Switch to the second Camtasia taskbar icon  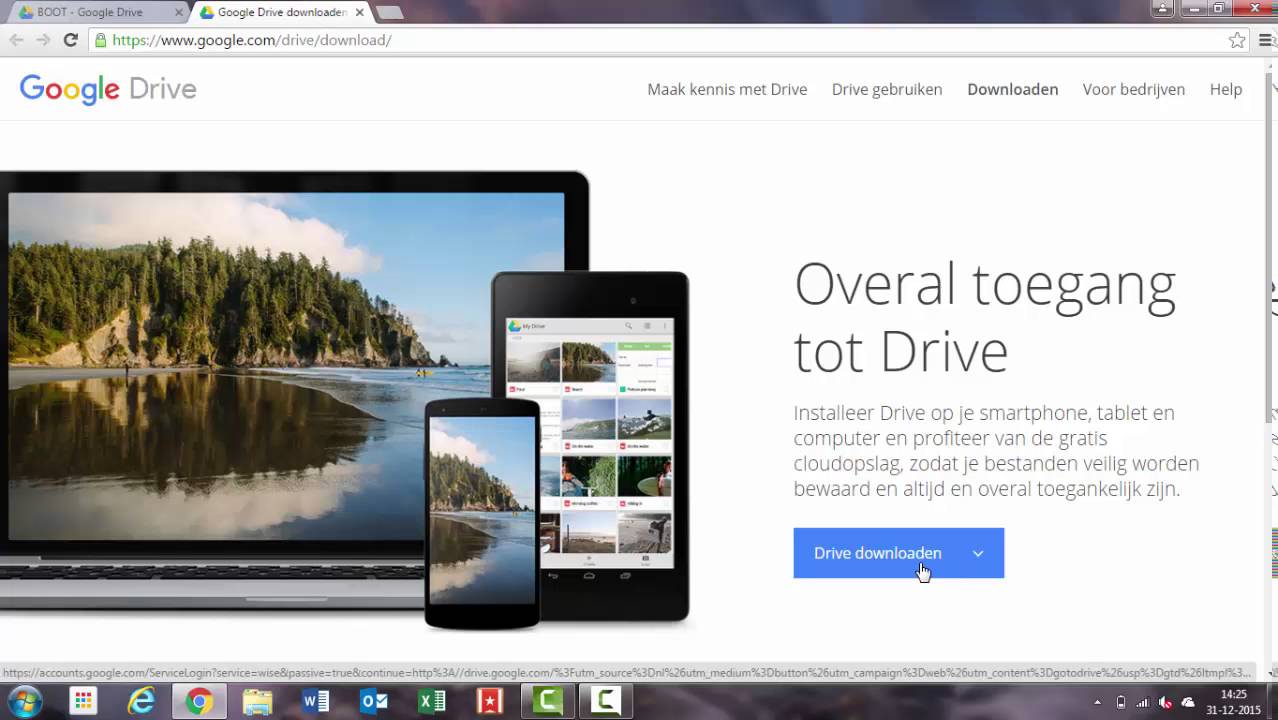click(605, 702)
